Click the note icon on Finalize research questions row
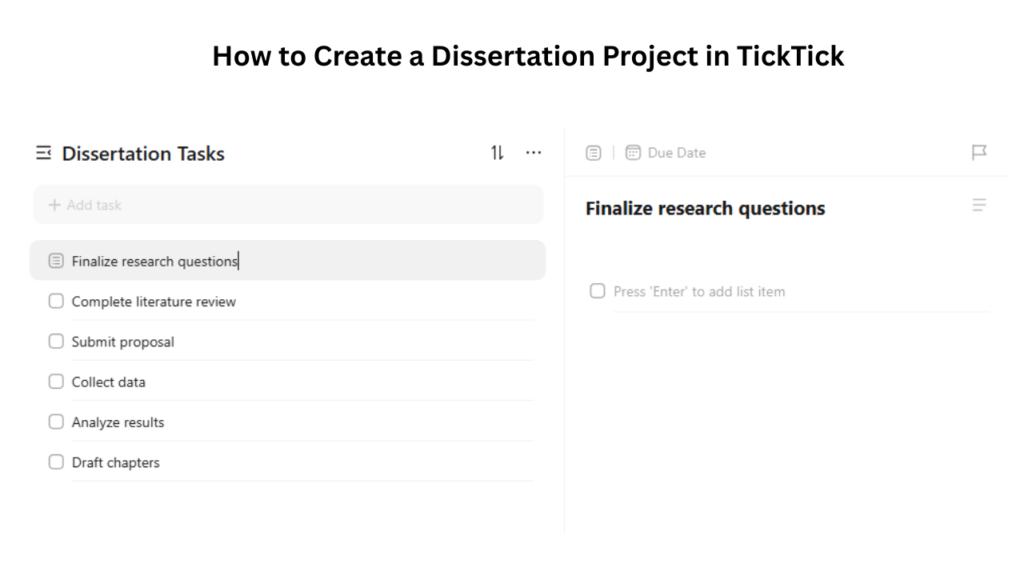Viewport: 1024px width, 576px height. coord(55,260)
